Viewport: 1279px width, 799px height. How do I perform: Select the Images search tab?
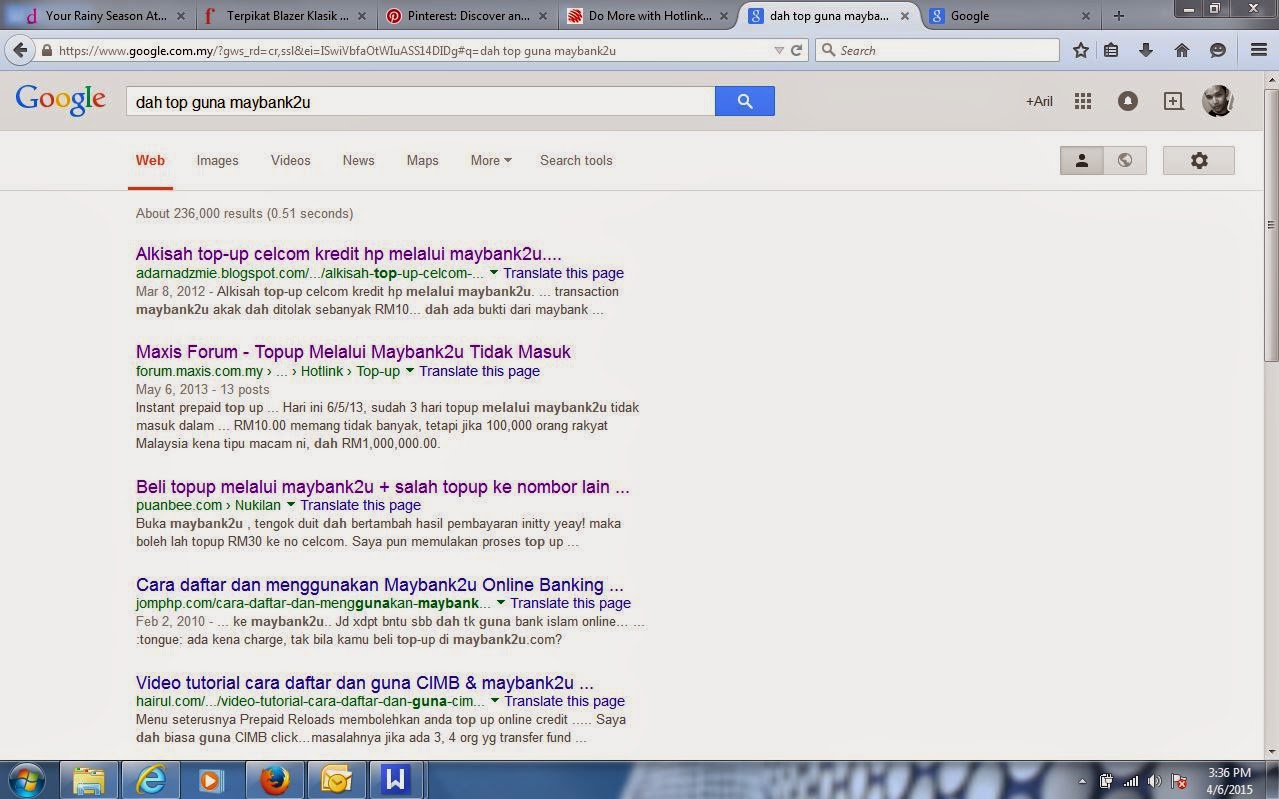[x=217, y=160]
